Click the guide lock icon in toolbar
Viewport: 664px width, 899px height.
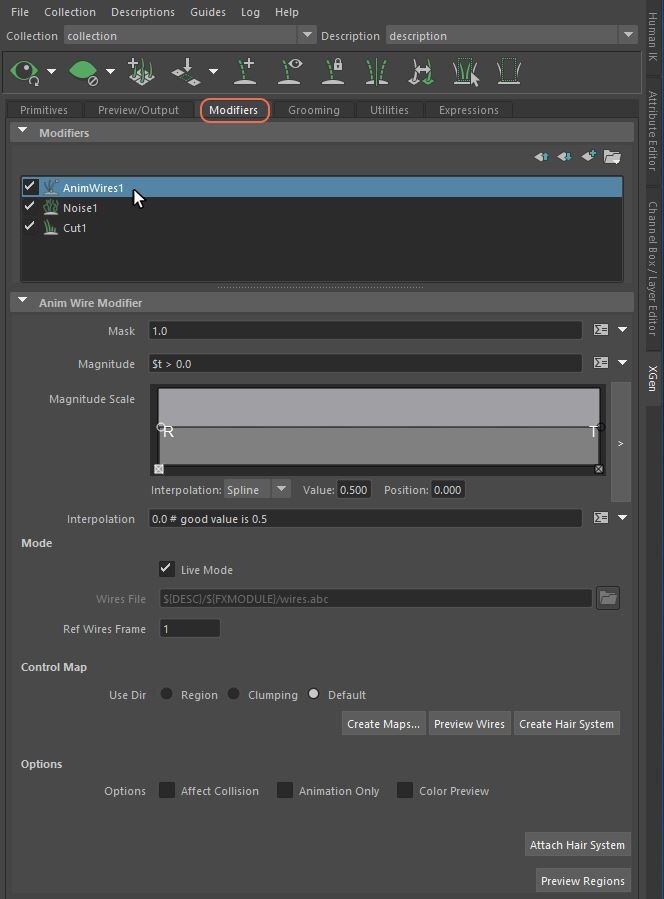(333, 72)
